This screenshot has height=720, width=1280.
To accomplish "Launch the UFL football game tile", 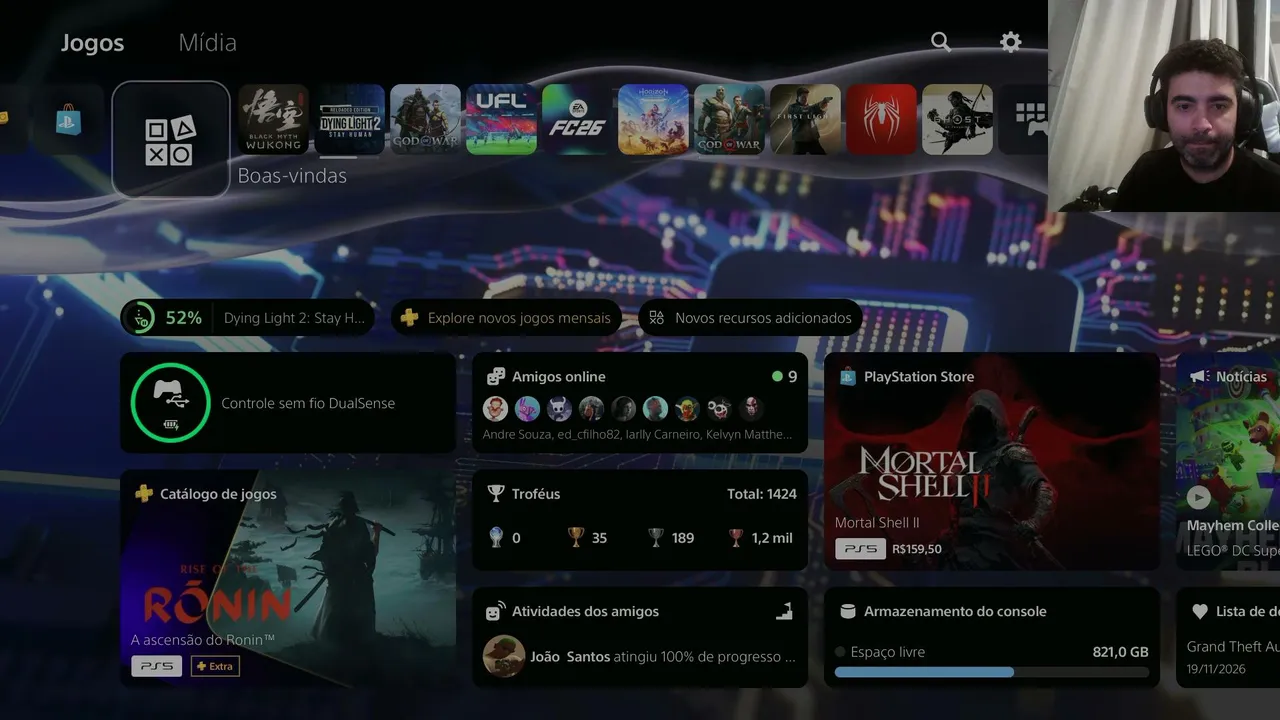I will (x=501, y=119).
